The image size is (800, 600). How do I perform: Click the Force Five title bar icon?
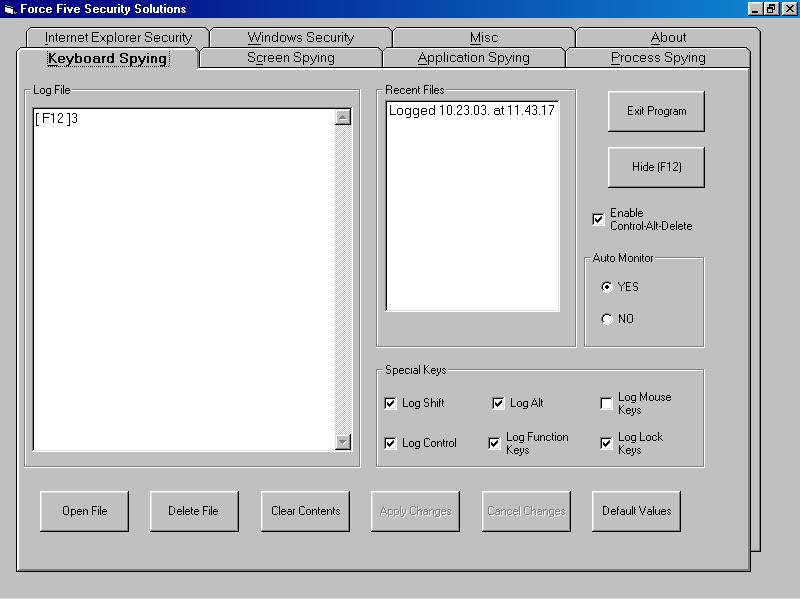(9, 9)
